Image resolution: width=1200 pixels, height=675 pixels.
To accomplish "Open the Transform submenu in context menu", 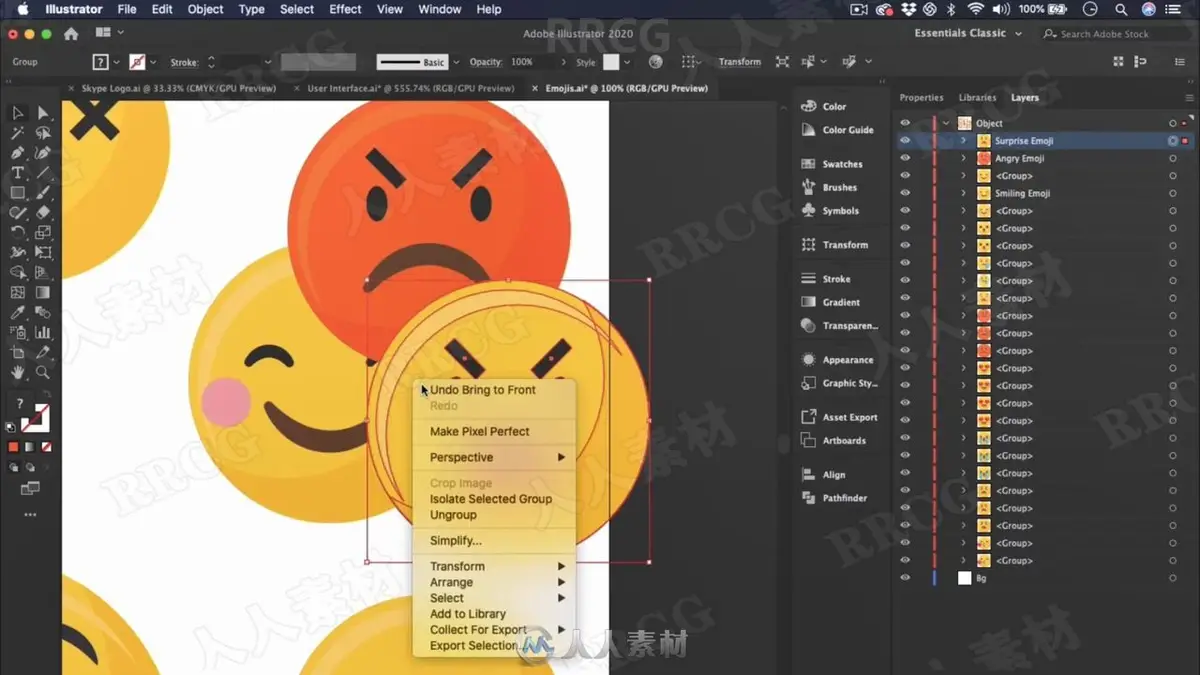I will coord(495,566).
